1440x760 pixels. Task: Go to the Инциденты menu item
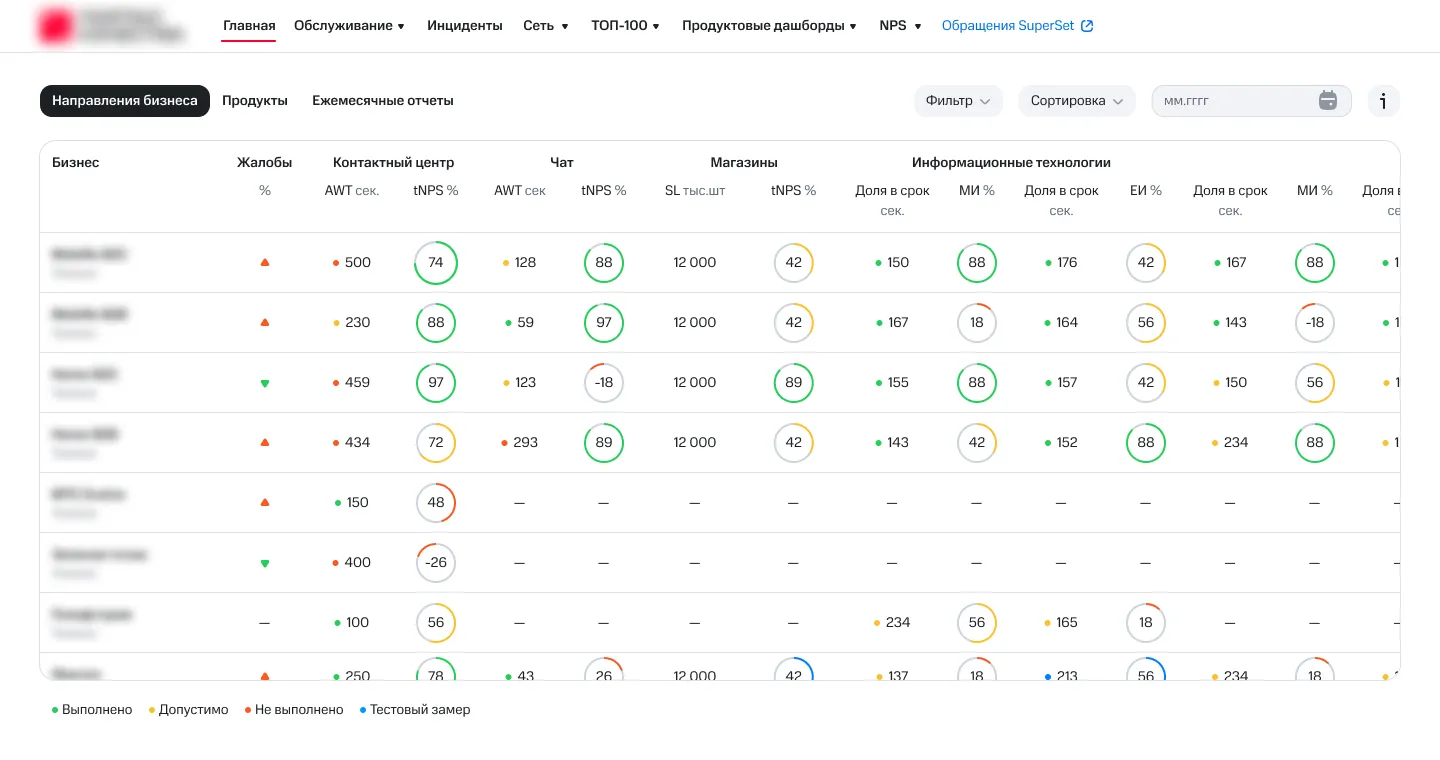pyautogui.click(x=464, y=26)
